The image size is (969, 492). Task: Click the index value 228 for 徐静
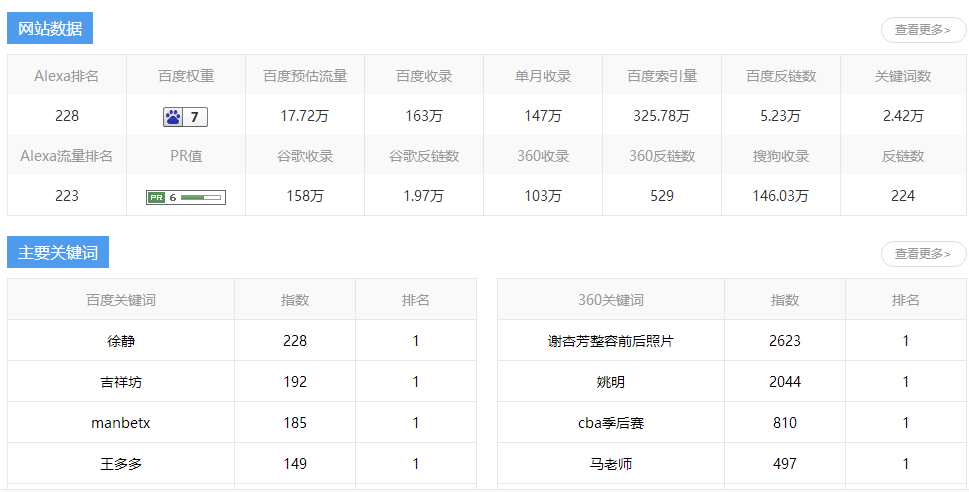[x=295, y=341]
